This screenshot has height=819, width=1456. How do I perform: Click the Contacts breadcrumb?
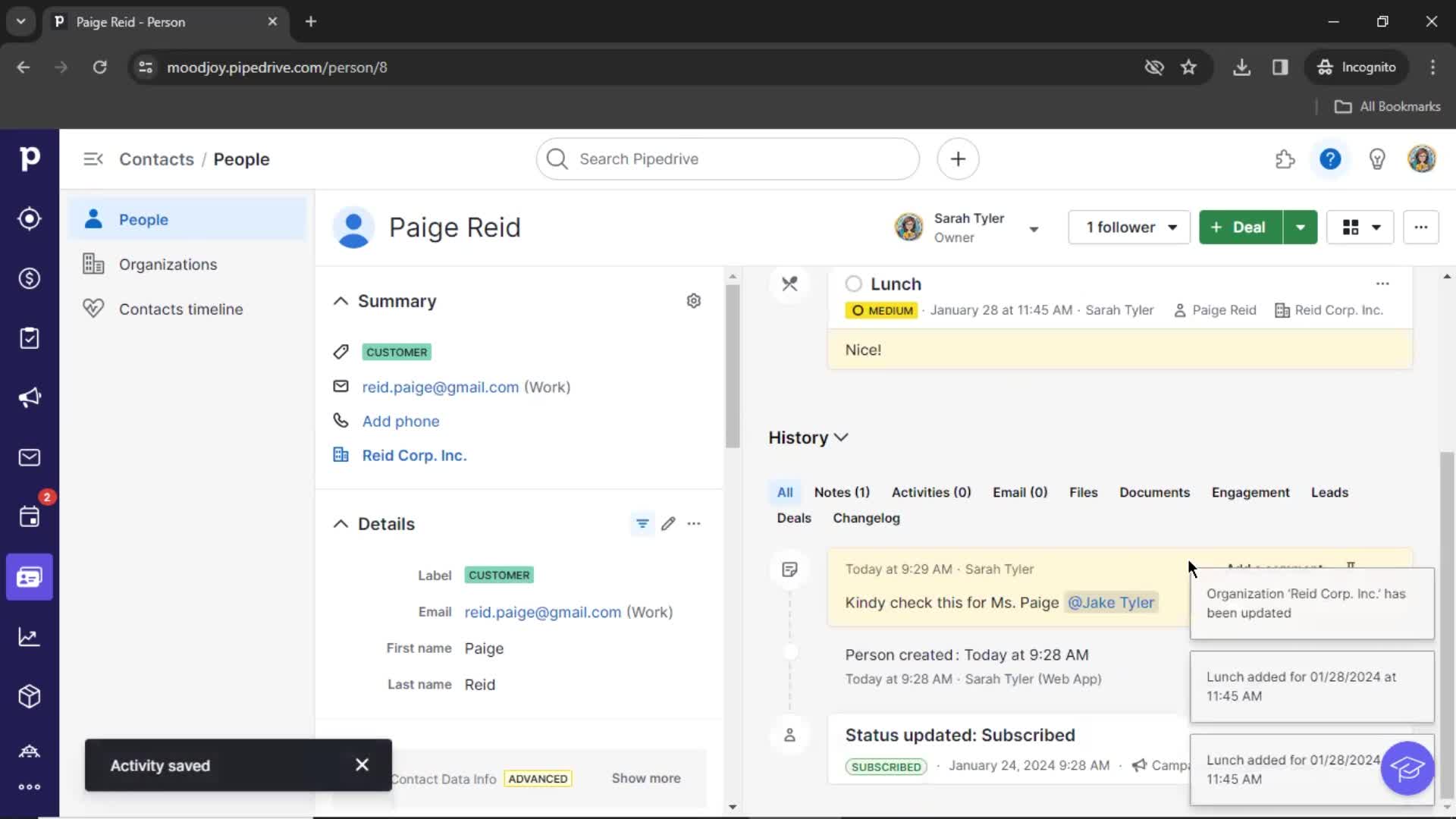(156, 159)
